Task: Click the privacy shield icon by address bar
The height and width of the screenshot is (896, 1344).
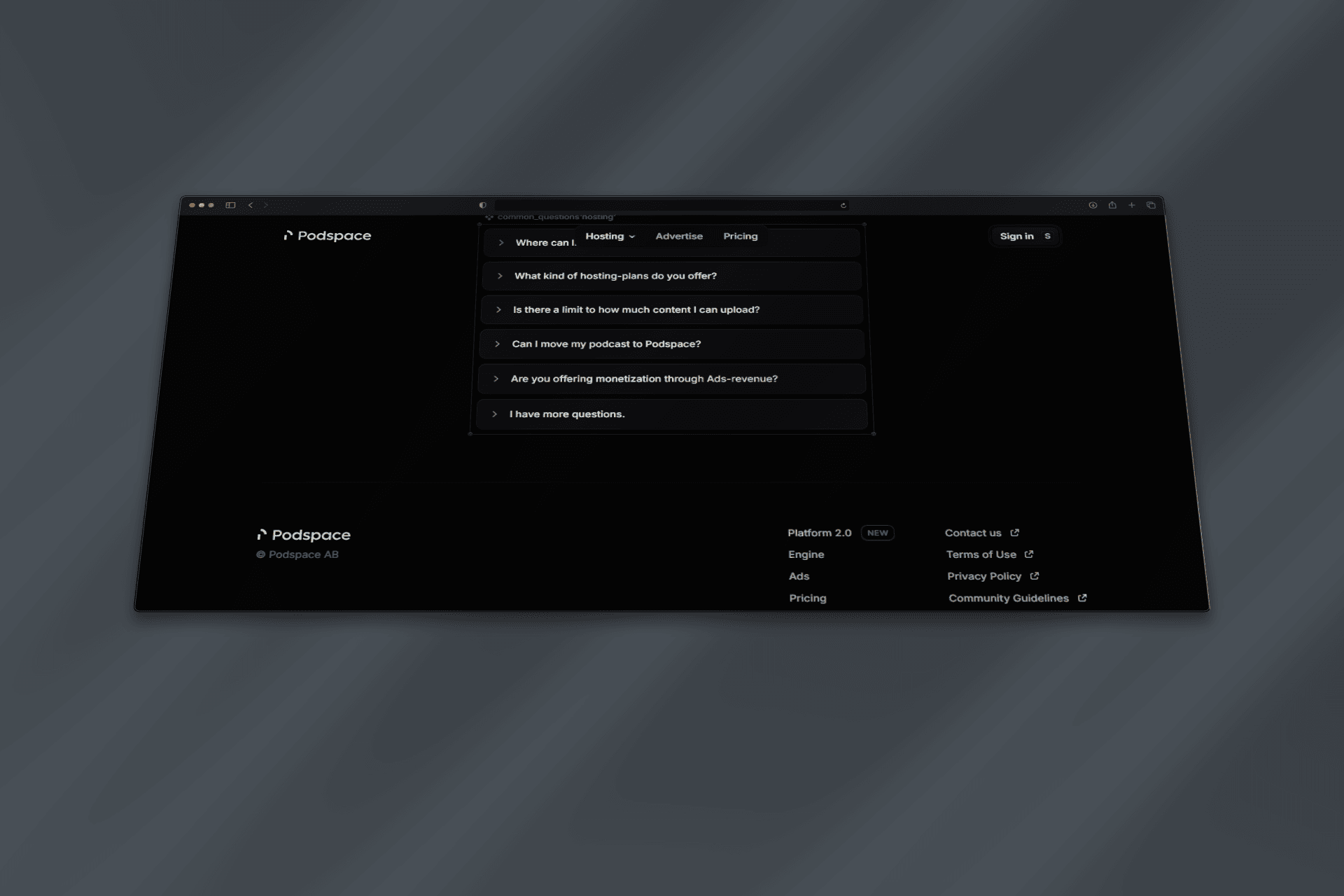Action: pos(482,205)
